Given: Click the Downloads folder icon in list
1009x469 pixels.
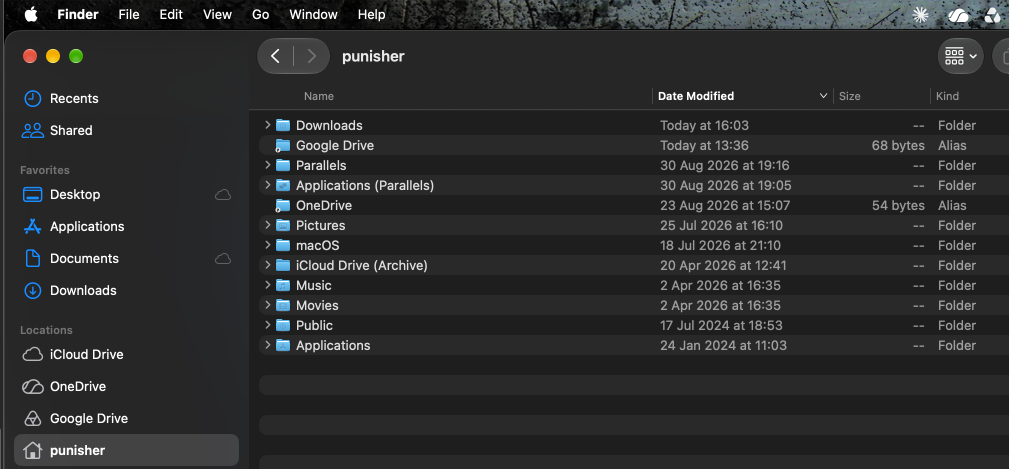Looking at the screenshot, I should coord(283,125).
